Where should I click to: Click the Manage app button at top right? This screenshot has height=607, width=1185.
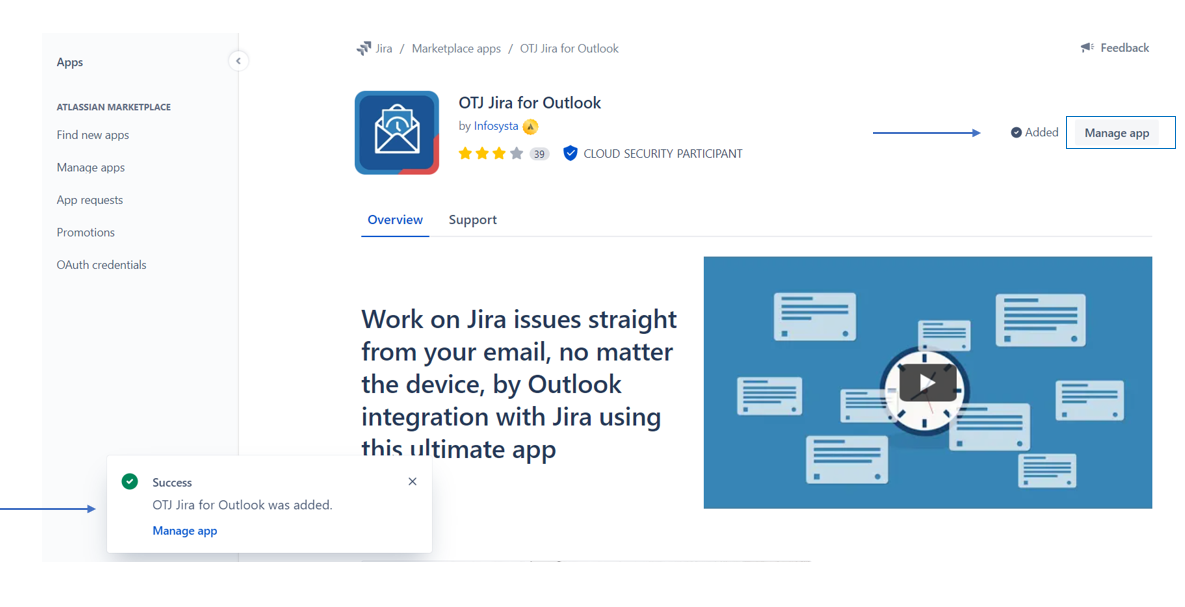[1116, 133]
